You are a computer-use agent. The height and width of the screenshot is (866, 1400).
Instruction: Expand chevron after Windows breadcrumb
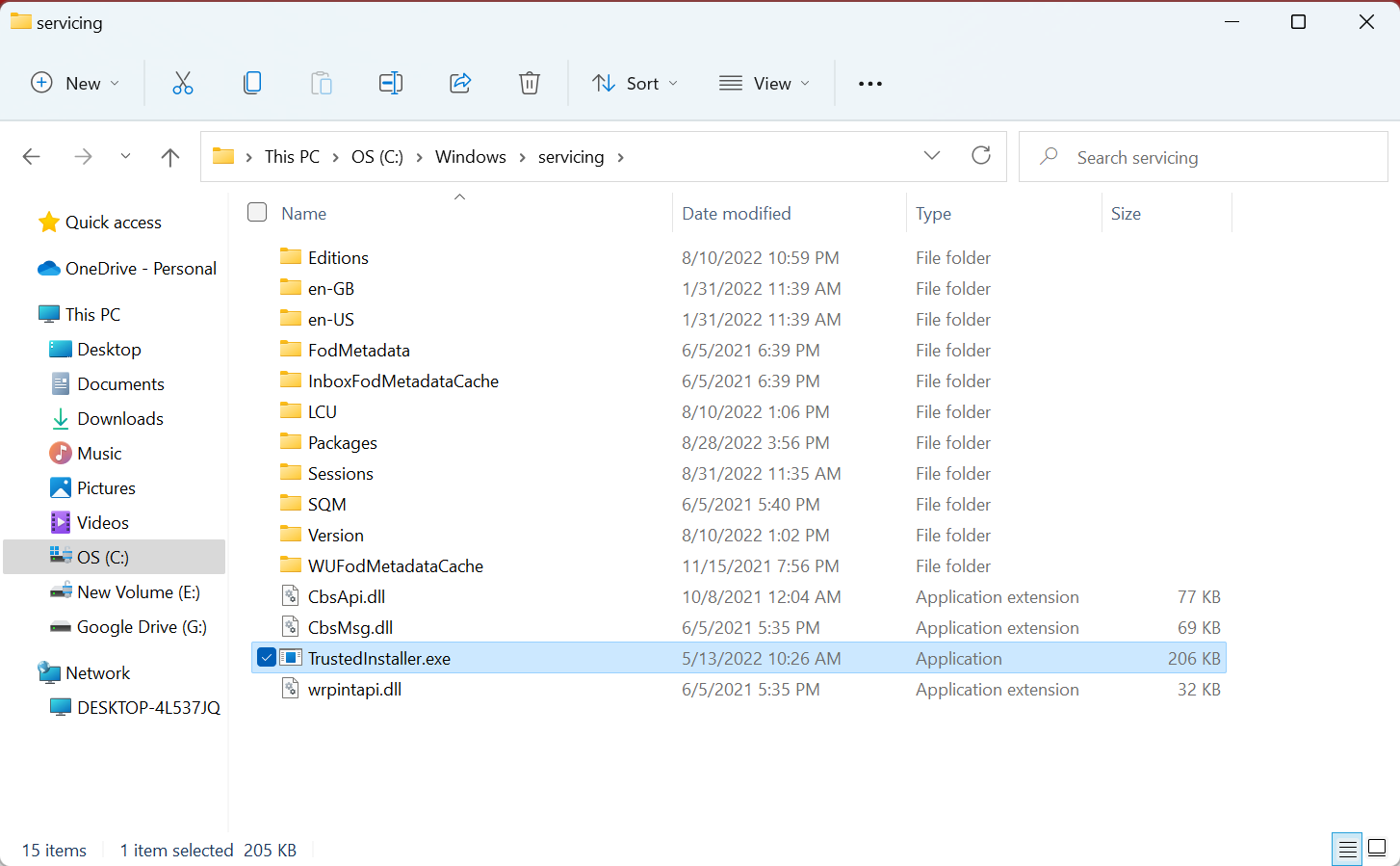tap(522, 157)
